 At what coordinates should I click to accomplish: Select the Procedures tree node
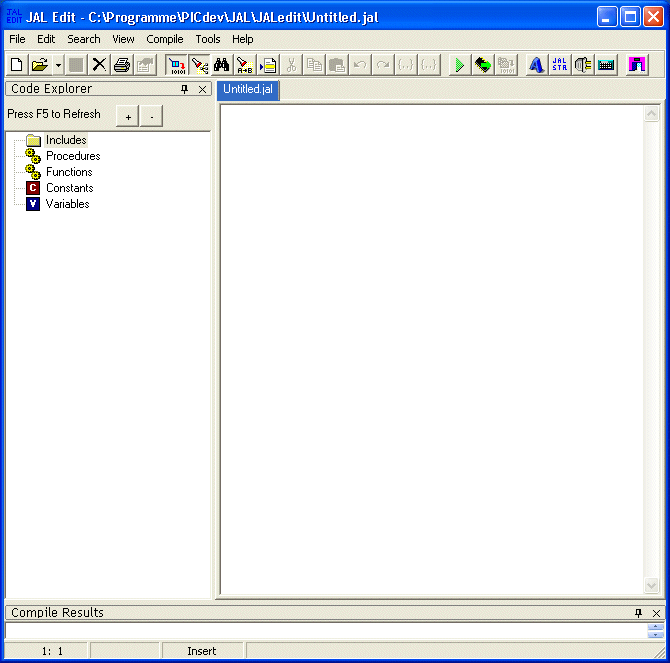pyautogui.click(x=73, y=156)
